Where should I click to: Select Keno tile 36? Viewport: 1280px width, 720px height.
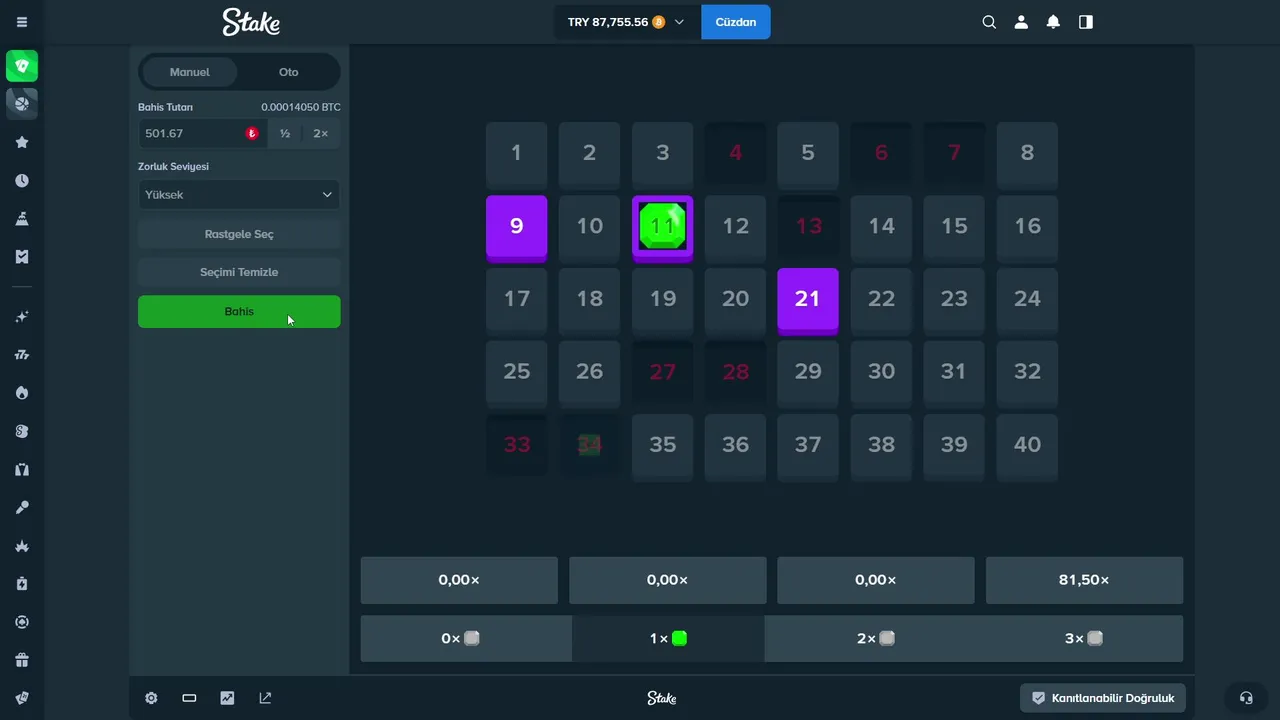(735, 446)
